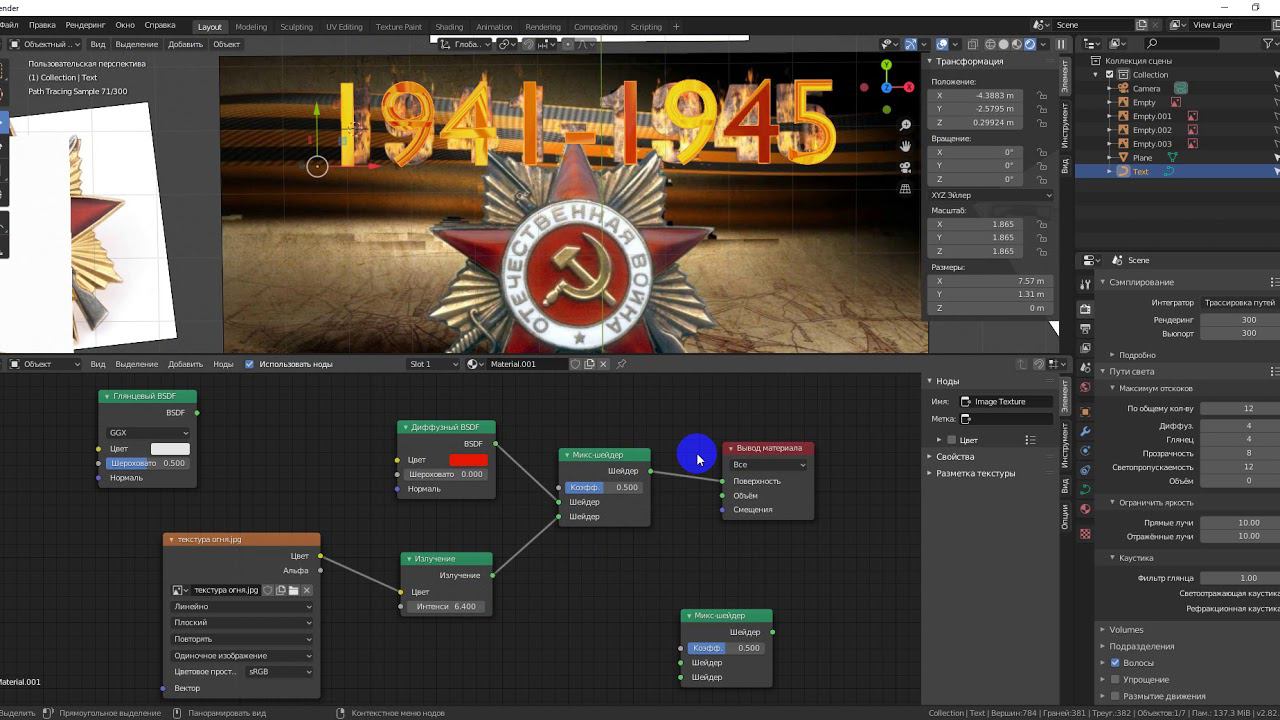Click fake user shield icon for Material.001

[x=575, y=364]
